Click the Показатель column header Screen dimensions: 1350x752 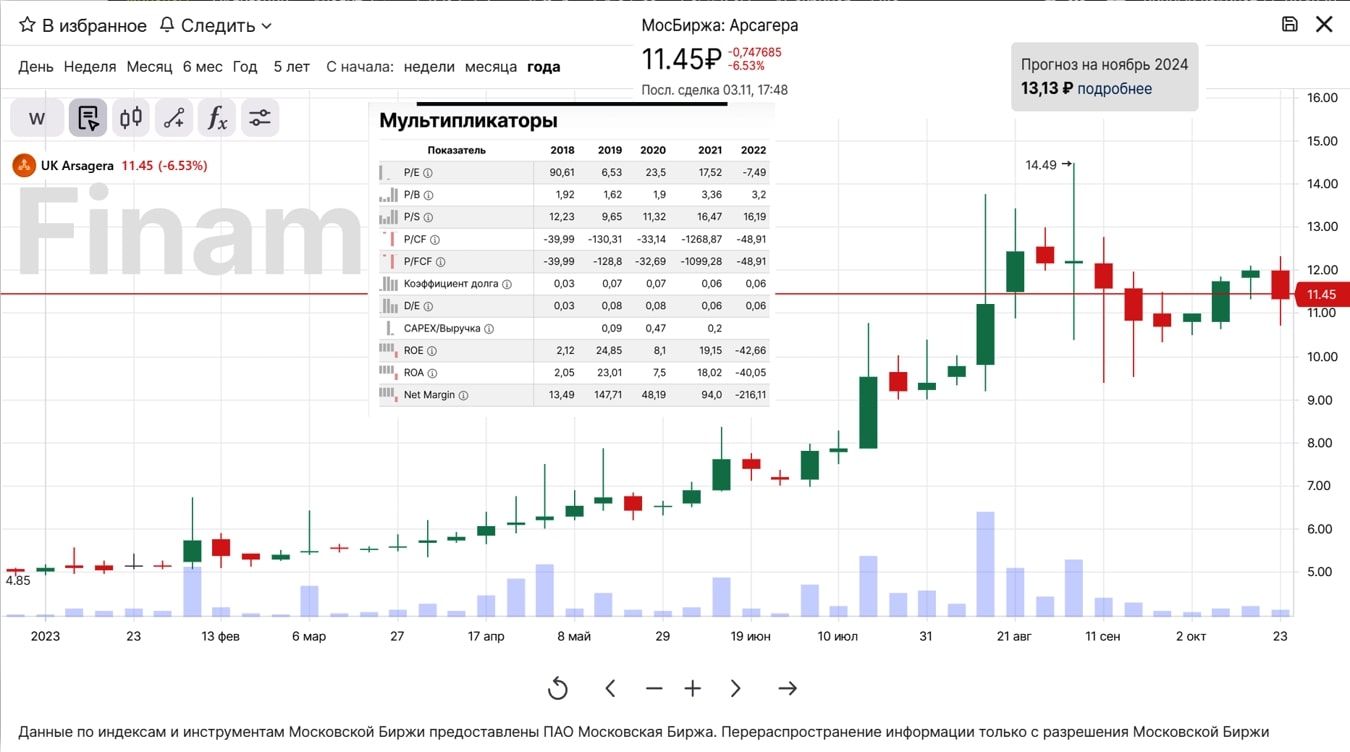[456, 150]
